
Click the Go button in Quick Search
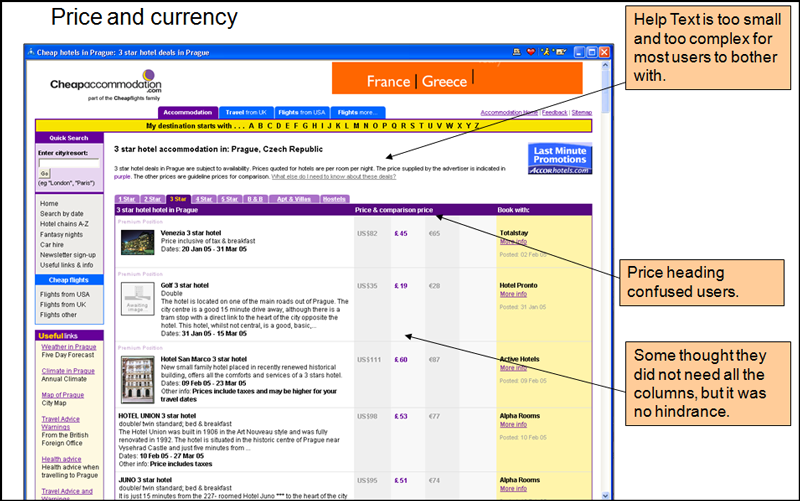[44, 173]
